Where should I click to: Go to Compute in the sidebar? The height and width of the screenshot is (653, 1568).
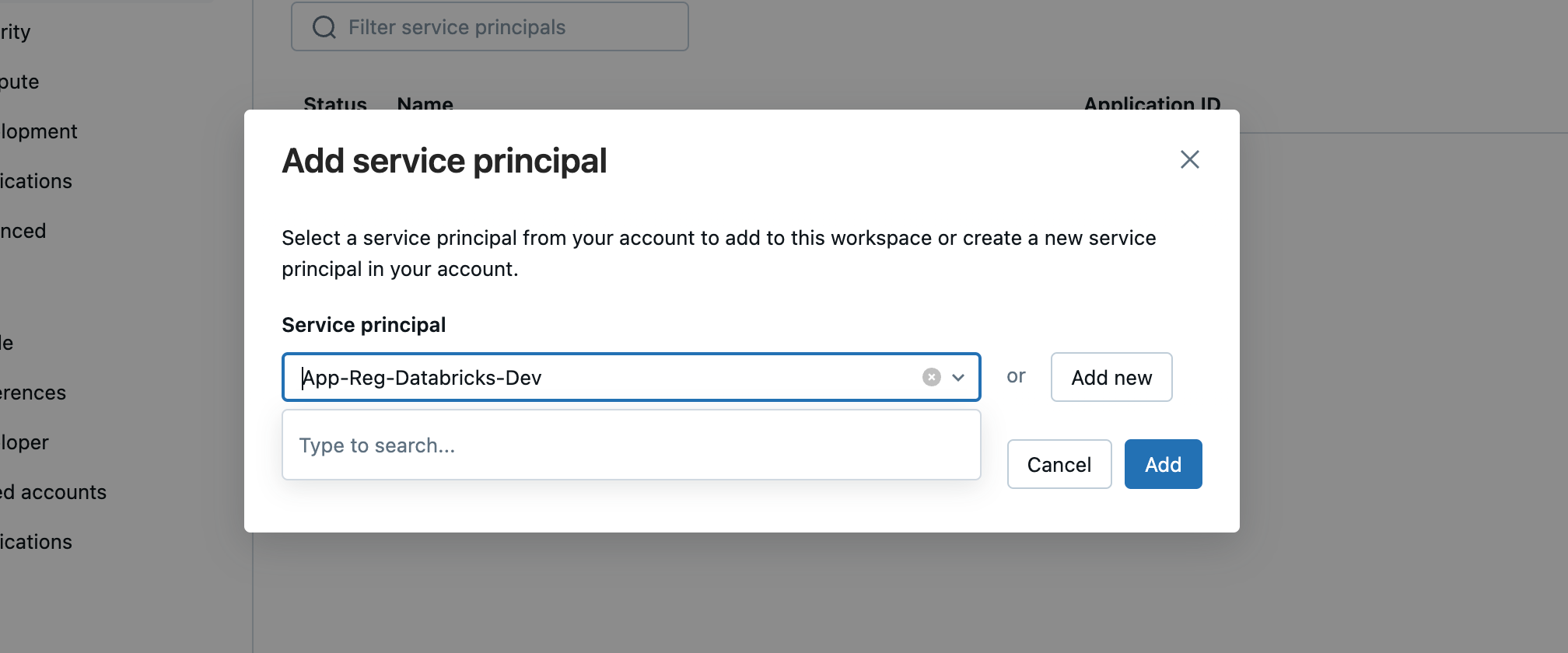coord(19,82)
